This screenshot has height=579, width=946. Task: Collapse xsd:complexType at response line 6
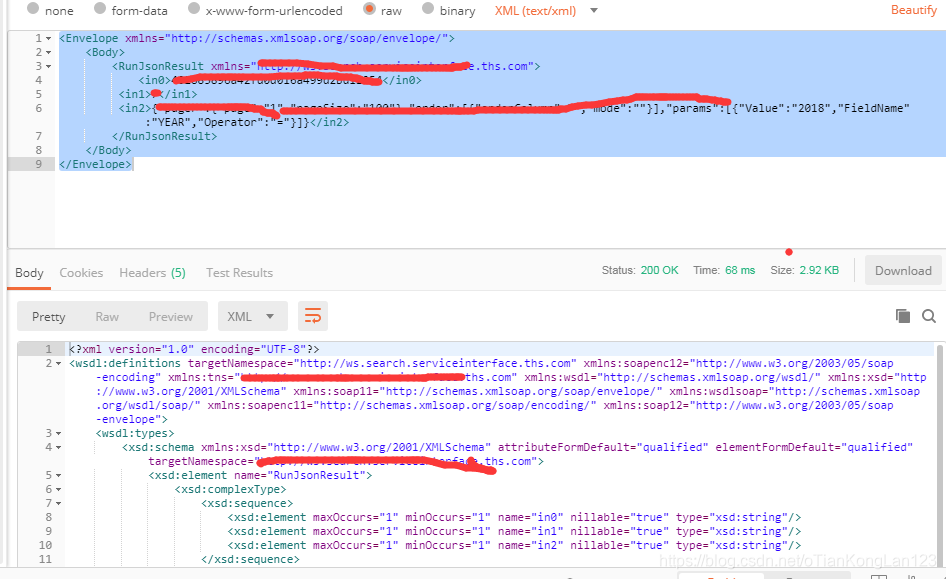58,490
